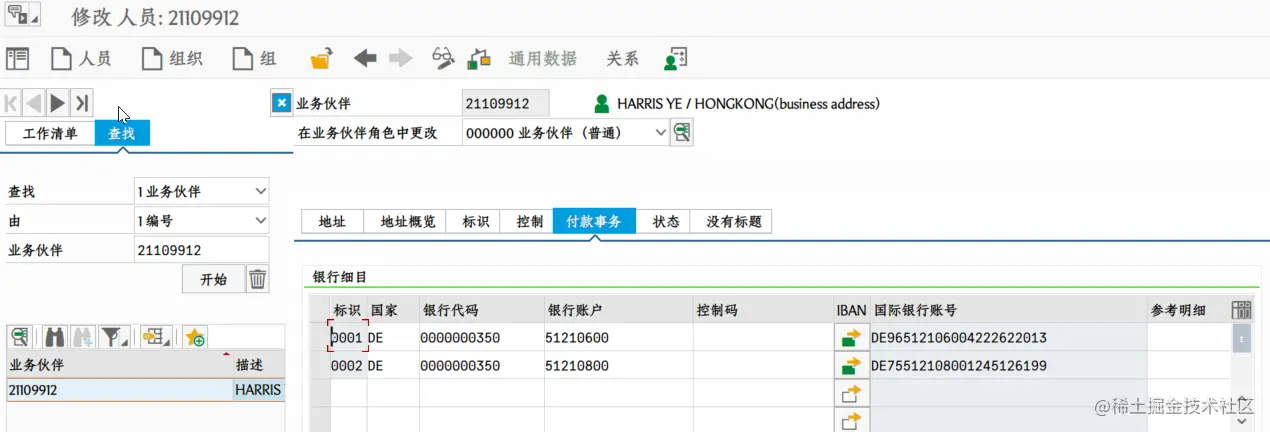Switch to the 工作清单 tab

click(x=50, y=134)
